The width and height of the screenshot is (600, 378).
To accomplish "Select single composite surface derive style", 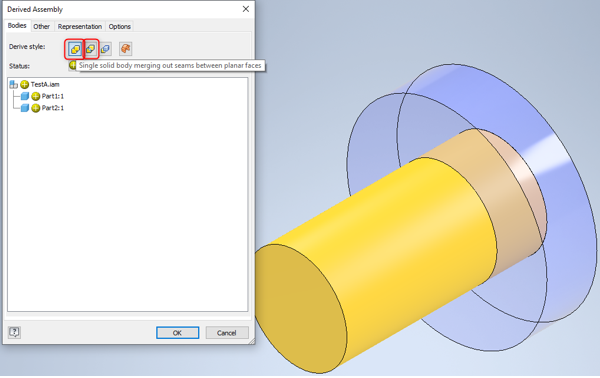I will [126, 49].
